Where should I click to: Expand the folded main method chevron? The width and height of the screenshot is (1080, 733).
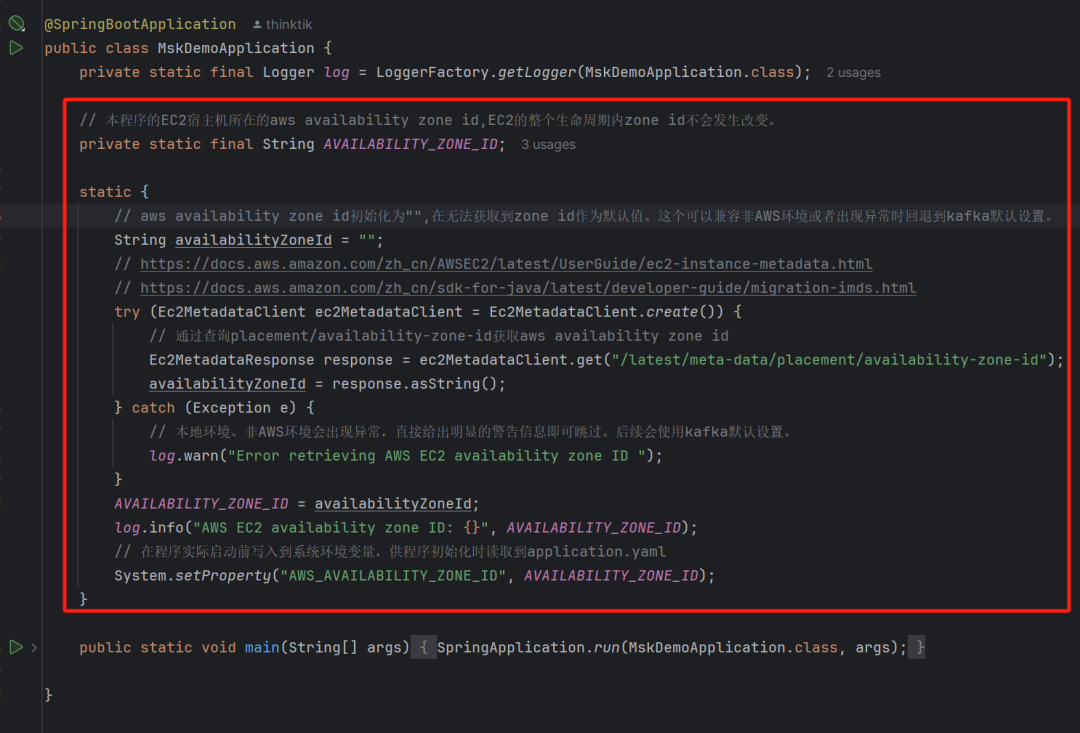(34, 648)
